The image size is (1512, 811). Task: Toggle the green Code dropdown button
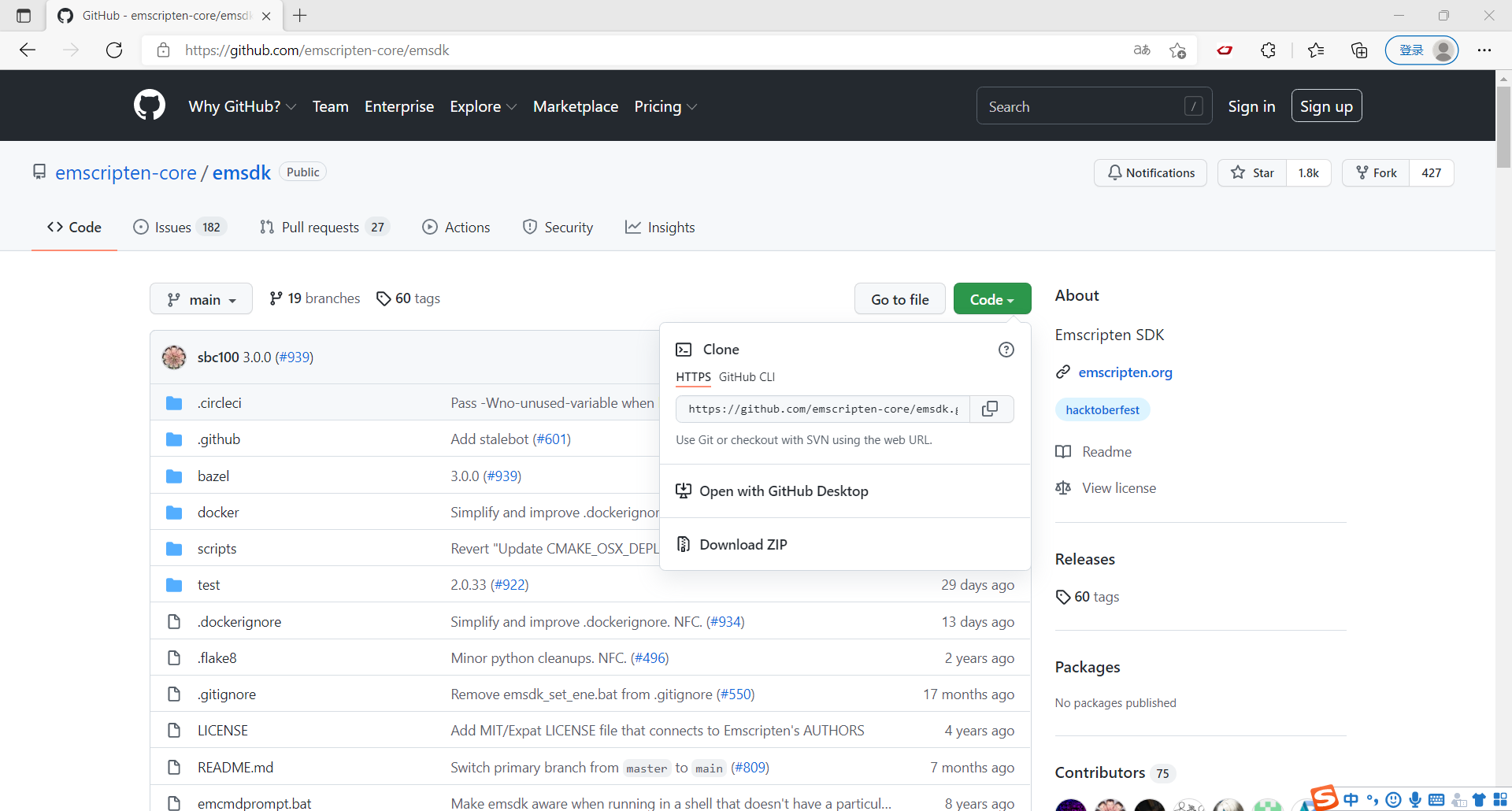point(992,299)
